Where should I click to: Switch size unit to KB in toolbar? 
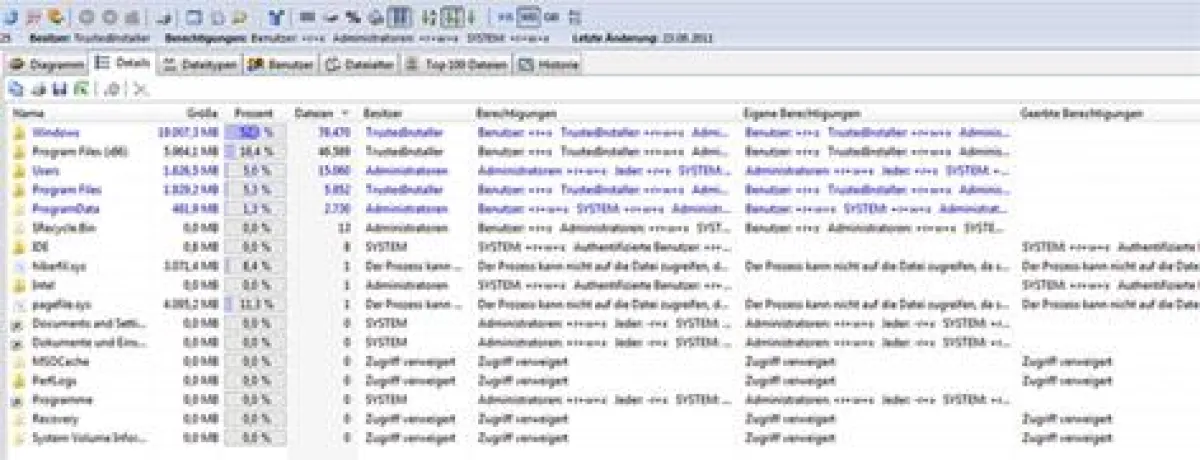[x=506, y=17]
